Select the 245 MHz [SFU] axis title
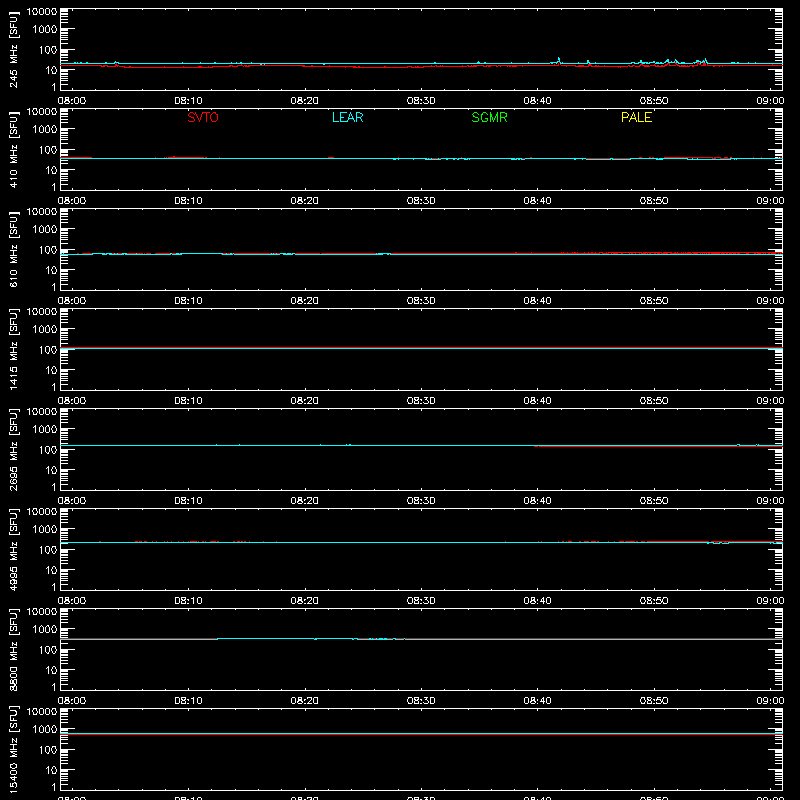Viewport: 800px width, 800px height. [13, 49]
